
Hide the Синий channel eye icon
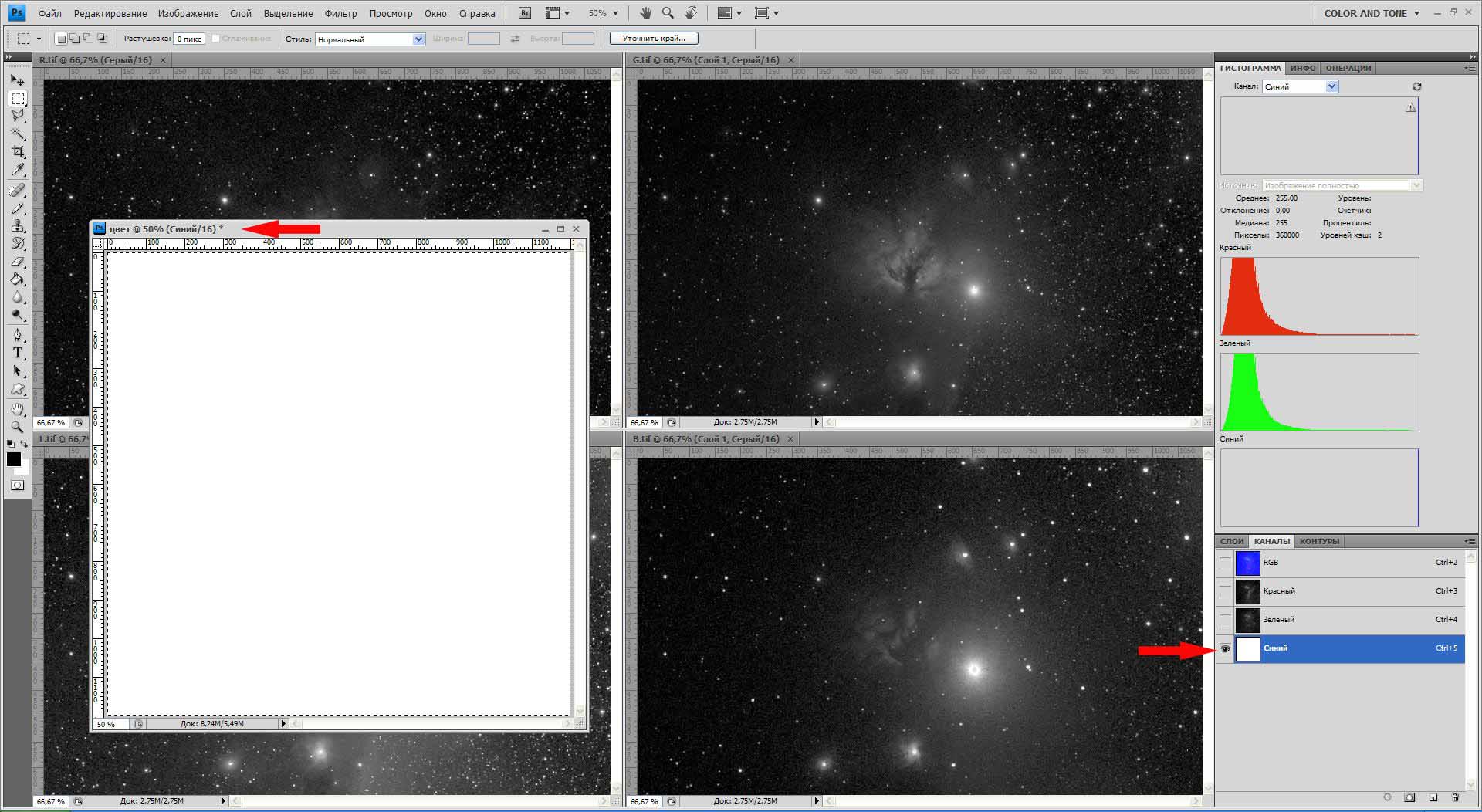coord(1225,648)
